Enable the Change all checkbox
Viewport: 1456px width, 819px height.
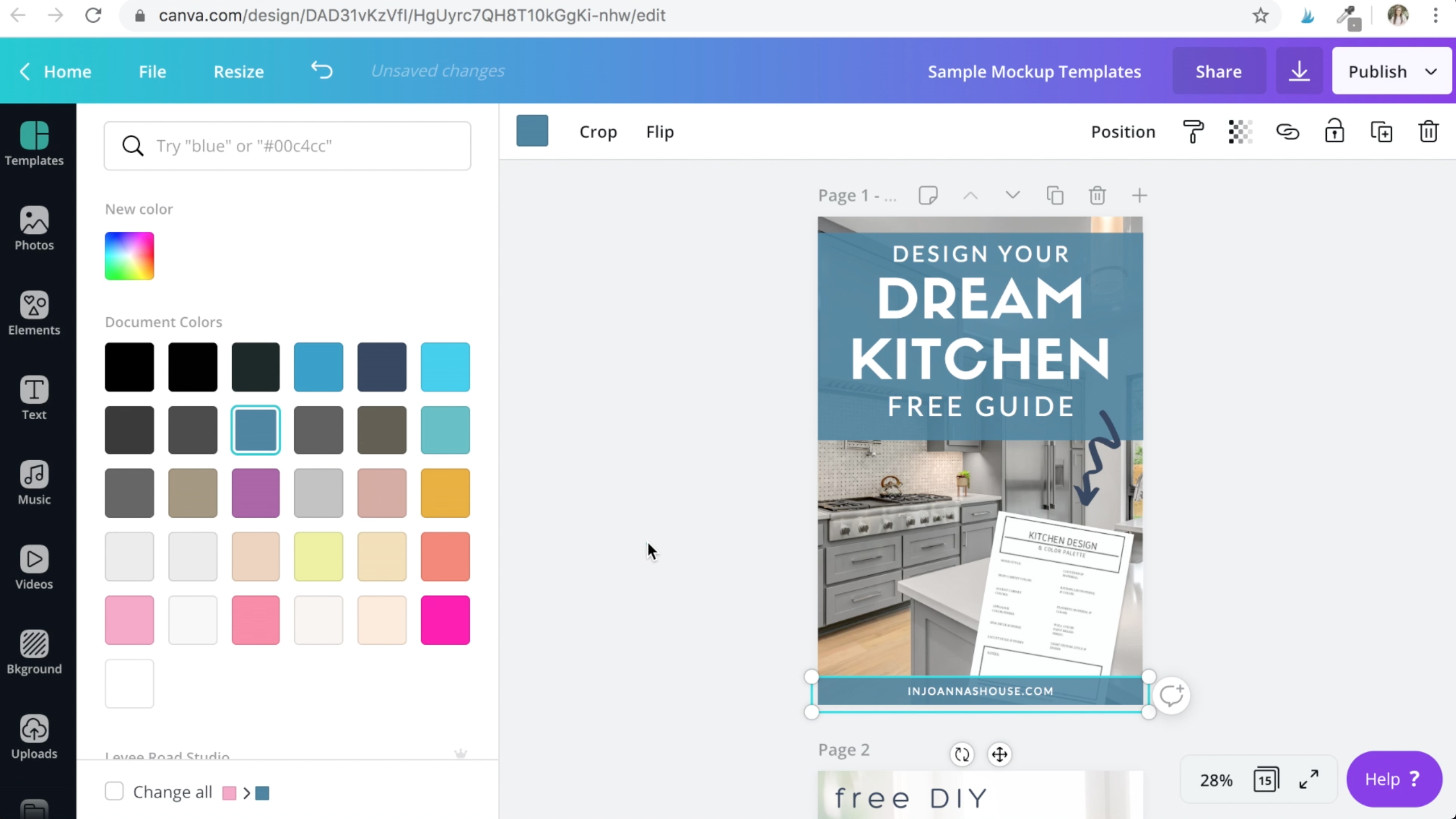114,791
